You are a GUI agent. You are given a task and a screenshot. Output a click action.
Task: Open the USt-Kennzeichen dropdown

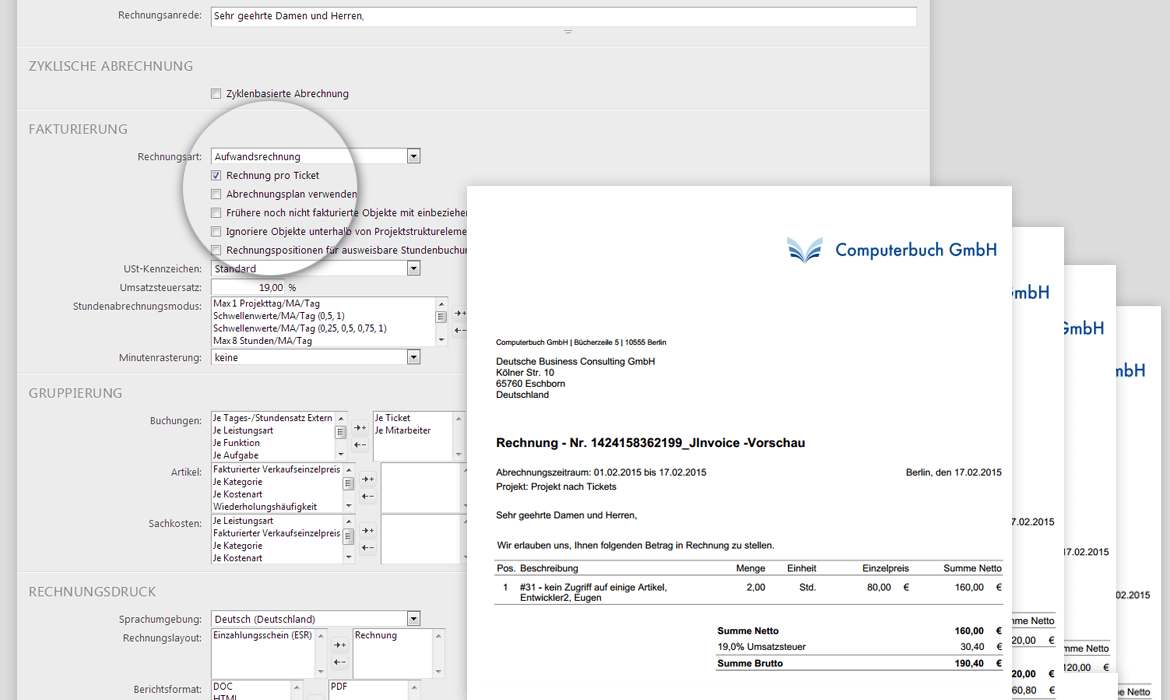413,268
